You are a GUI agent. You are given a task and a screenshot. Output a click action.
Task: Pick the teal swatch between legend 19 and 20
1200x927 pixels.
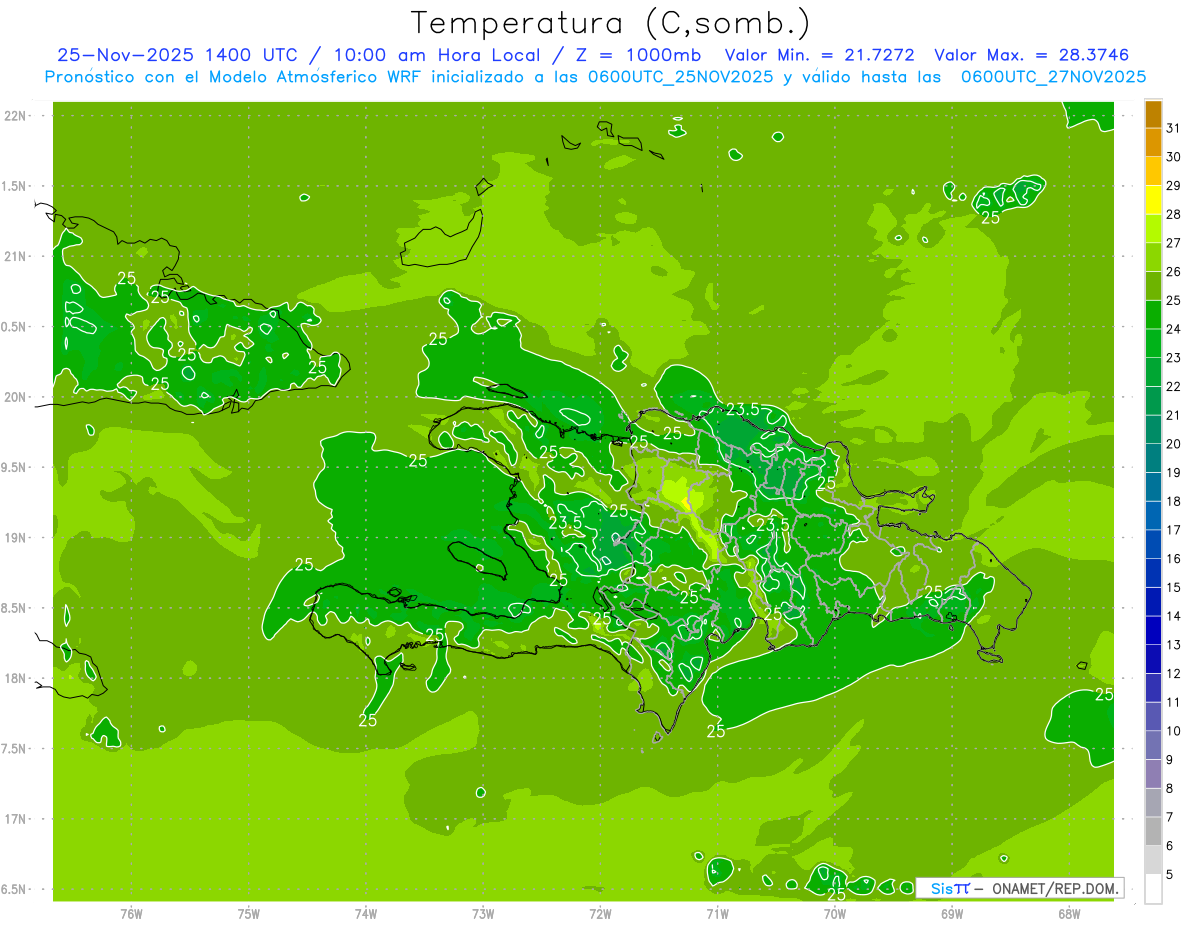click(x=1153, y=458)
